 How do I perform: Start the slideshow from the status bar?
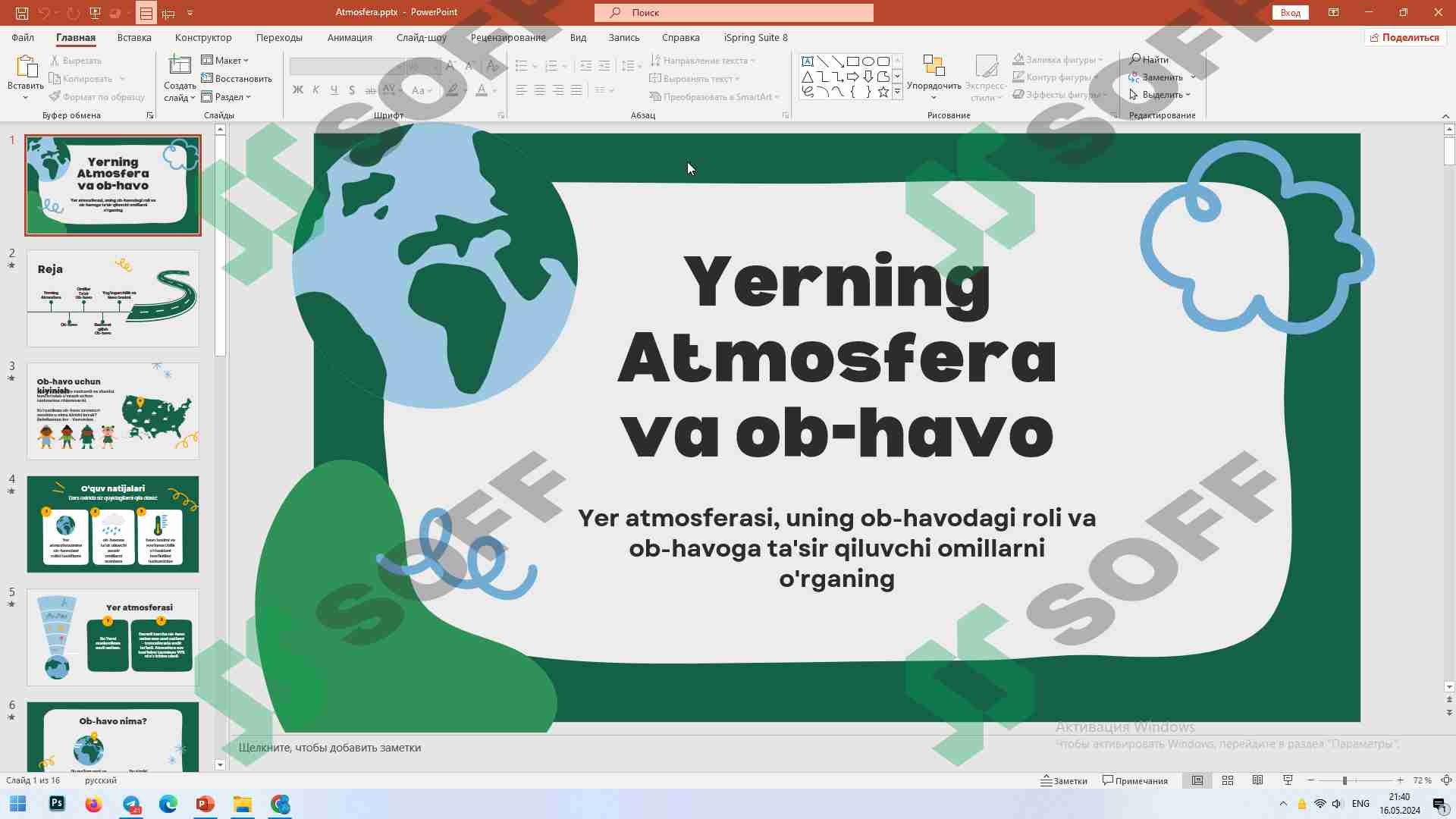pos(1288,780)
